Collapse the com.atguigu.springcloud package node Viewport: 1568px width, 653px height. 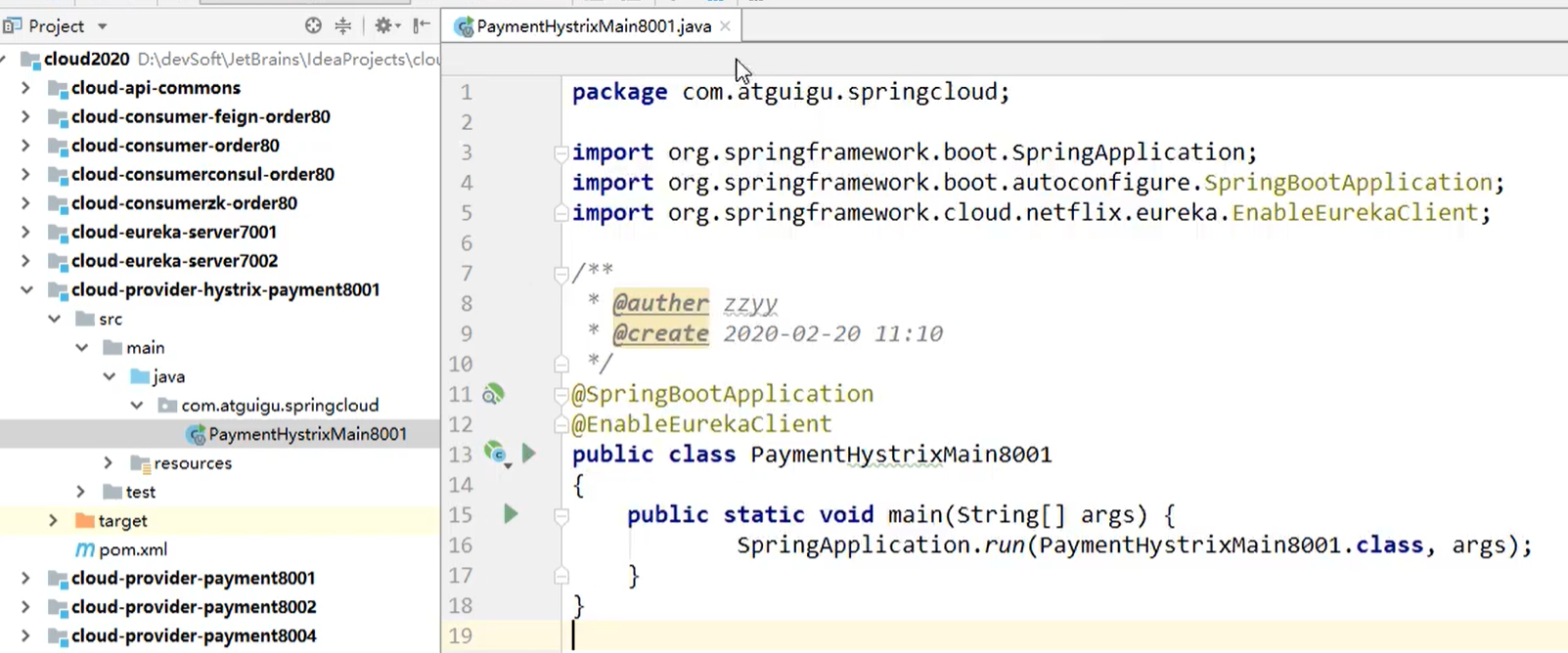click(x=136, y=406)
